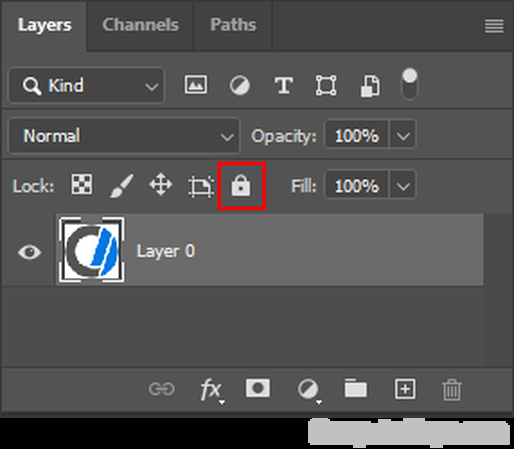This screenshot has height=449, width=514.
Task: Create new fill or adjustment layer
Action: coord(309,390)
